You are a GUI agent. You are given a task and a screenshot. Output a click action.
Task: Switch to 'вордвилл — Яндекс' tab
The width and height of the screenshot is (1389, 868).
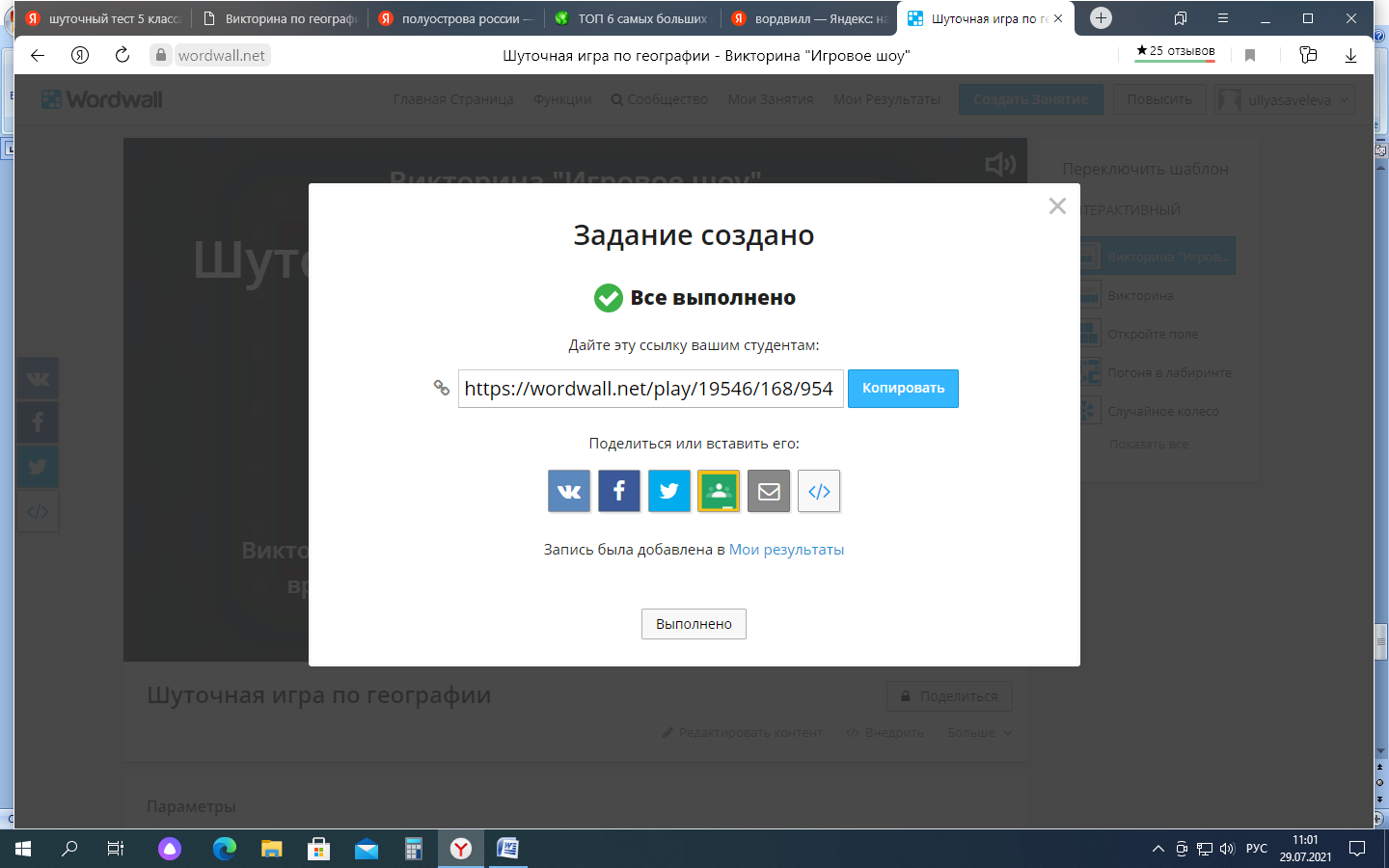808,18
